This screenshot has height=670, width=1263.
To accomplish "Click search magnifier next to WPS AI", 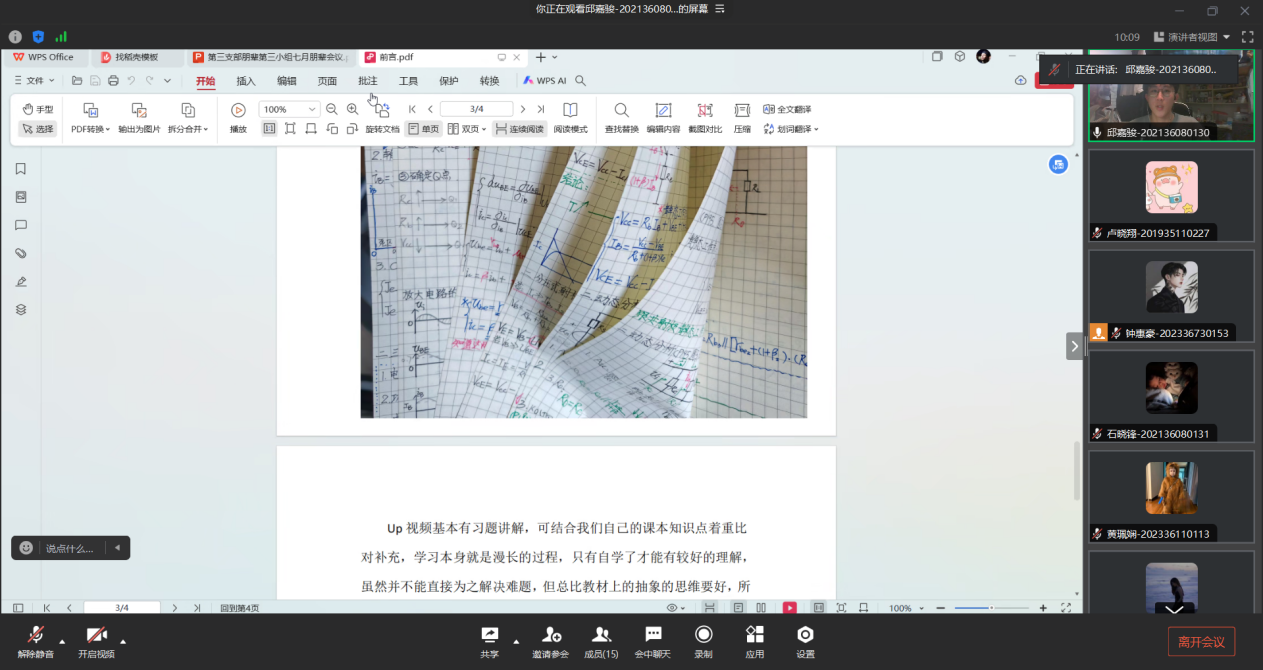I will tap(581, 81).
